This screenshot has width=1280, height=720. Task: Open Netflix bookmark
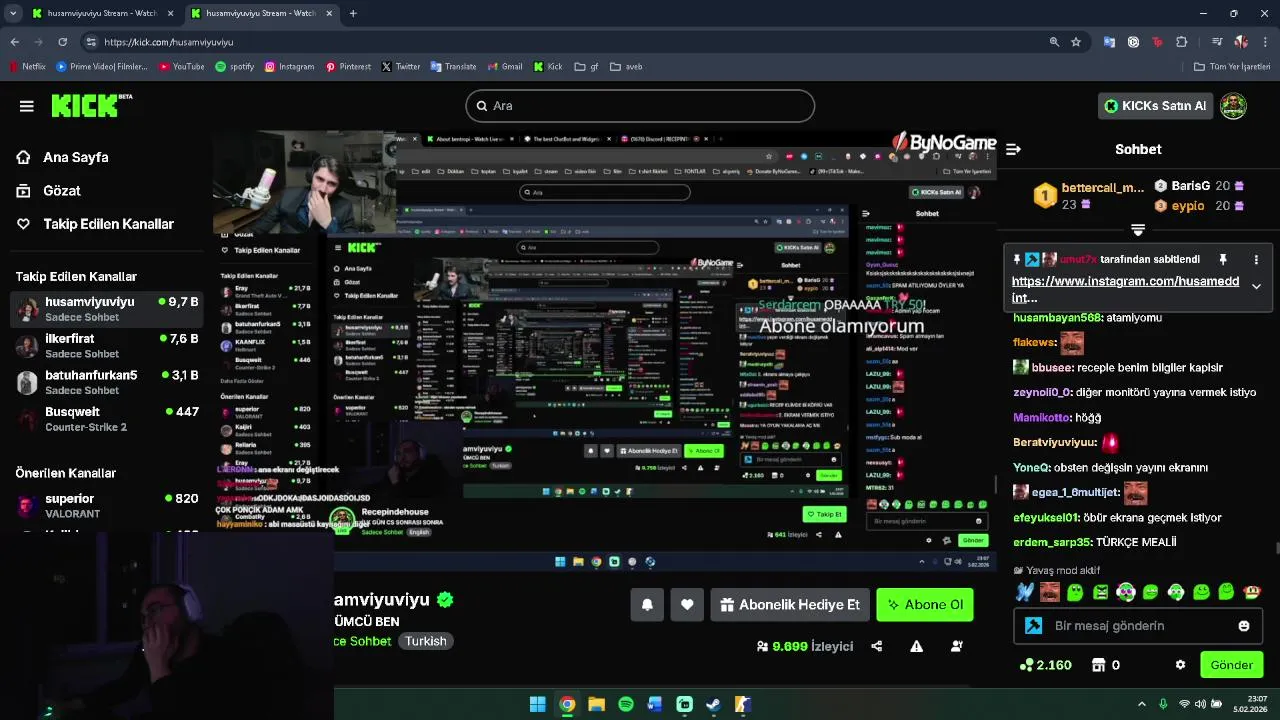click(28, 67)
